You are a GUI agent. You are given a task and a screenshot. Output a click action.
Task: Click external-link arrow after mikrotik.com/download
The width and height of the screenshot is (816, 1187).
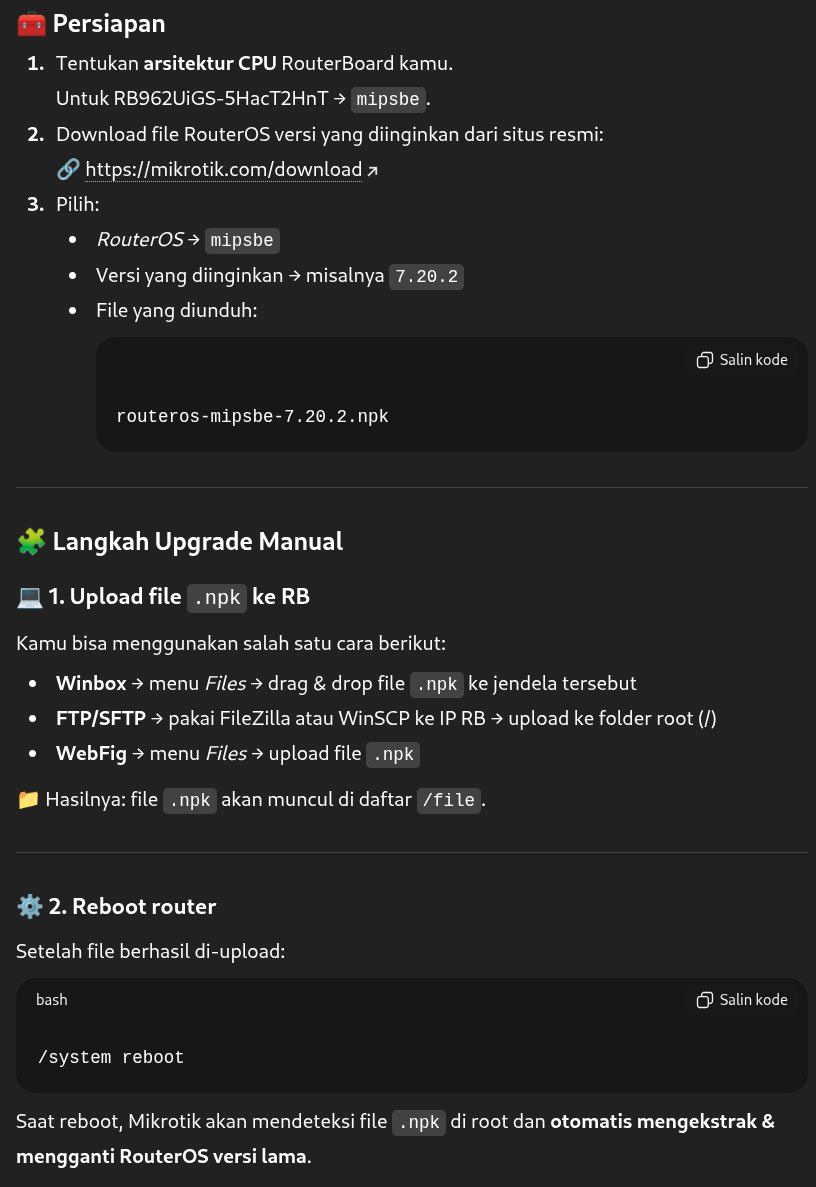pyautogui.click(x=373, y=171)
